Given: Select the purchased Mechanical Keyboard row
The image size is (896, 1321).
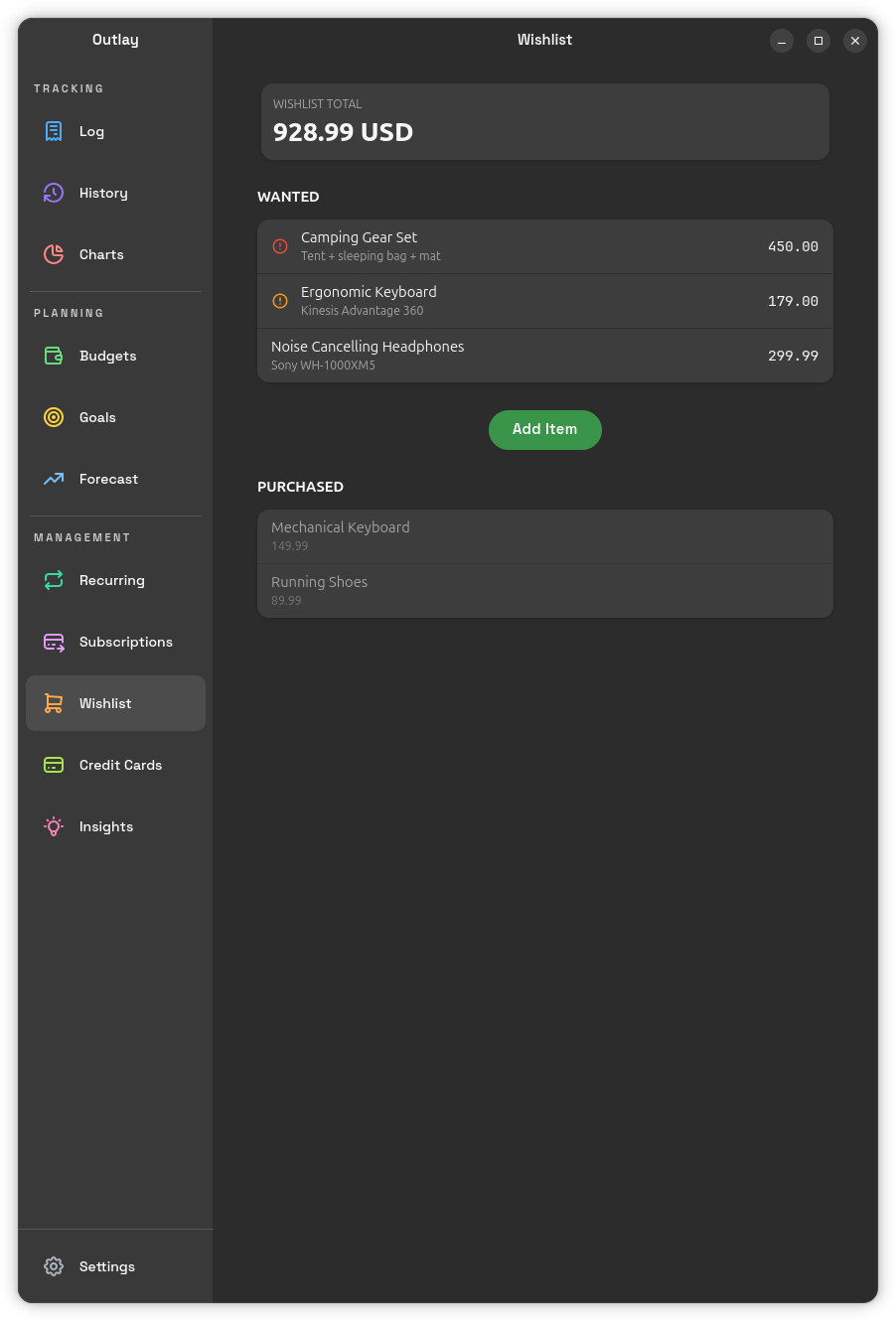Looking at the screenshot, I should point(544,536).
